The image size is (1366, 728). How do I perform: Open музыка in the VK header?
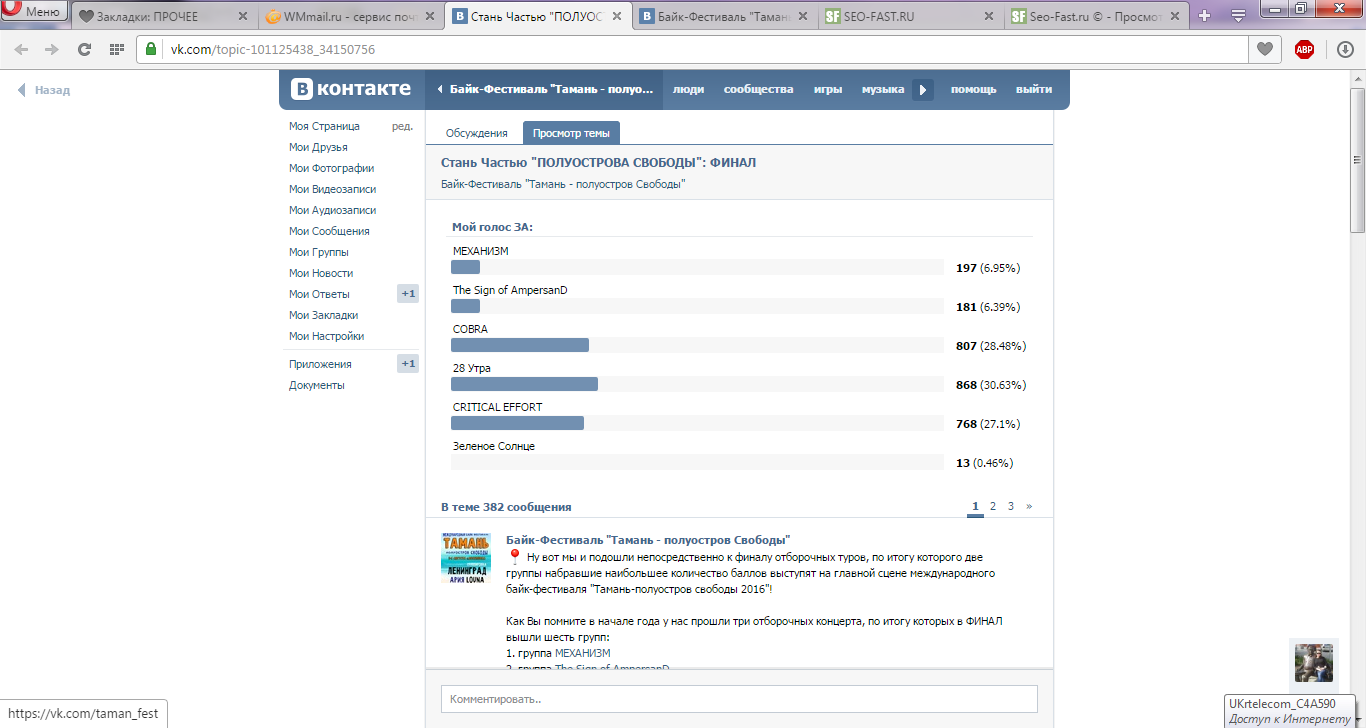click(883, 89)
